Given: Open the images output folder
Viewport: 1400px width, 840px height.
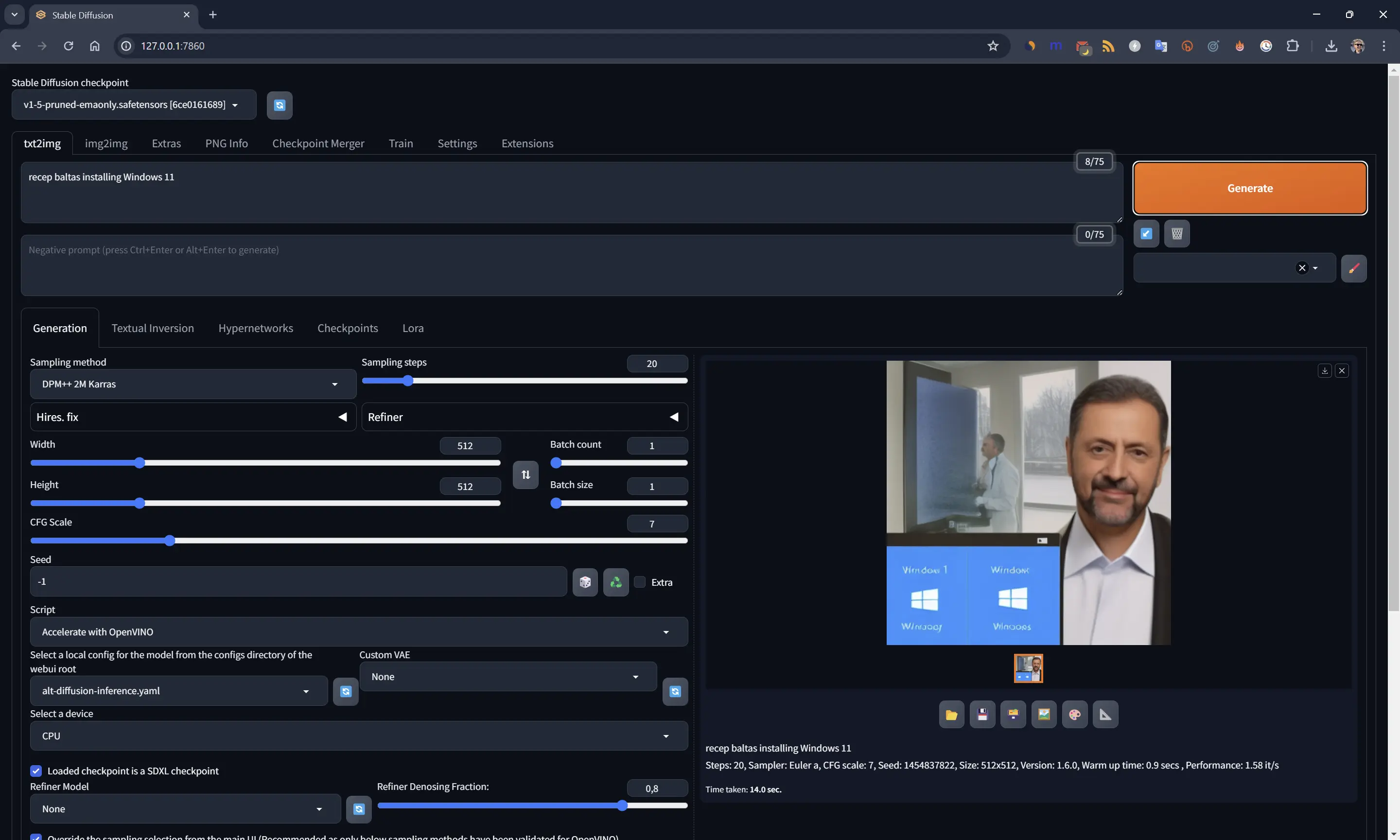Looking at the screenshot, I should point(951,715).
